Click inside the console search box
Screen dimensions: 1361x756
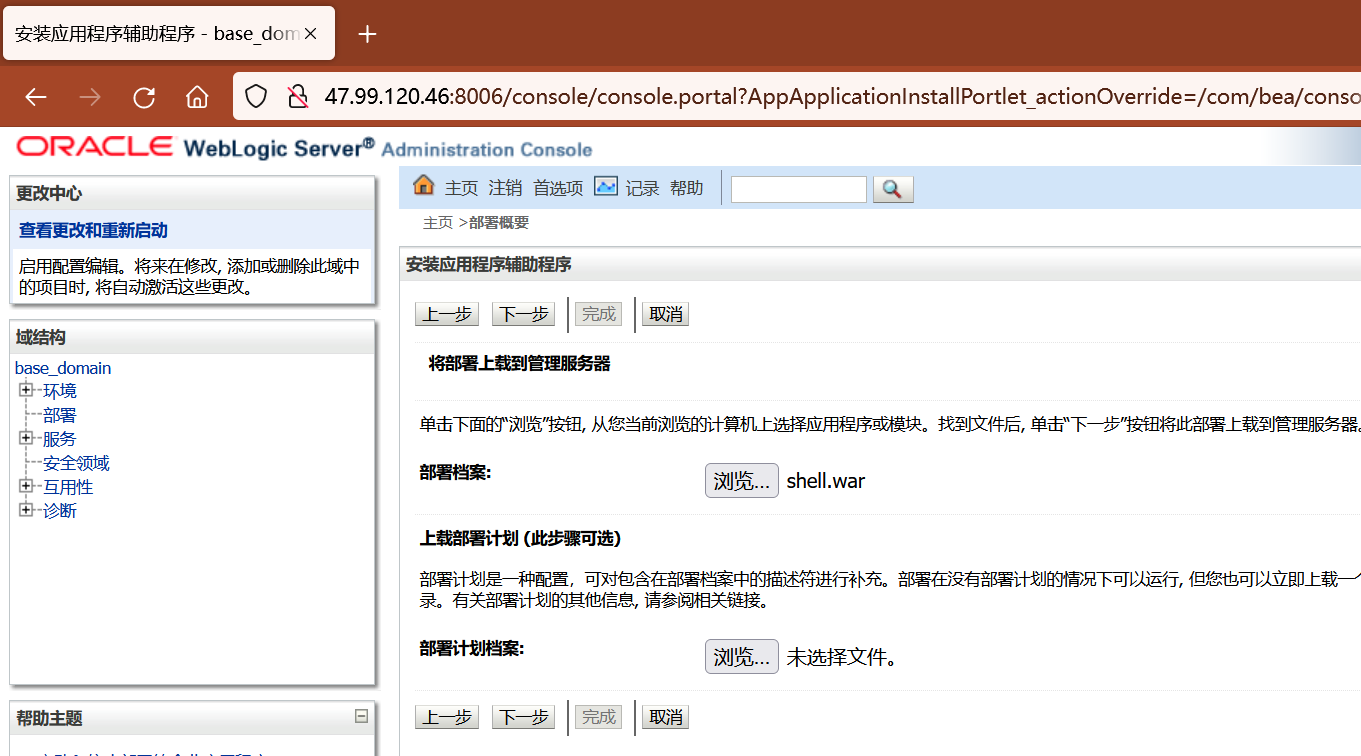pos(798,188)
